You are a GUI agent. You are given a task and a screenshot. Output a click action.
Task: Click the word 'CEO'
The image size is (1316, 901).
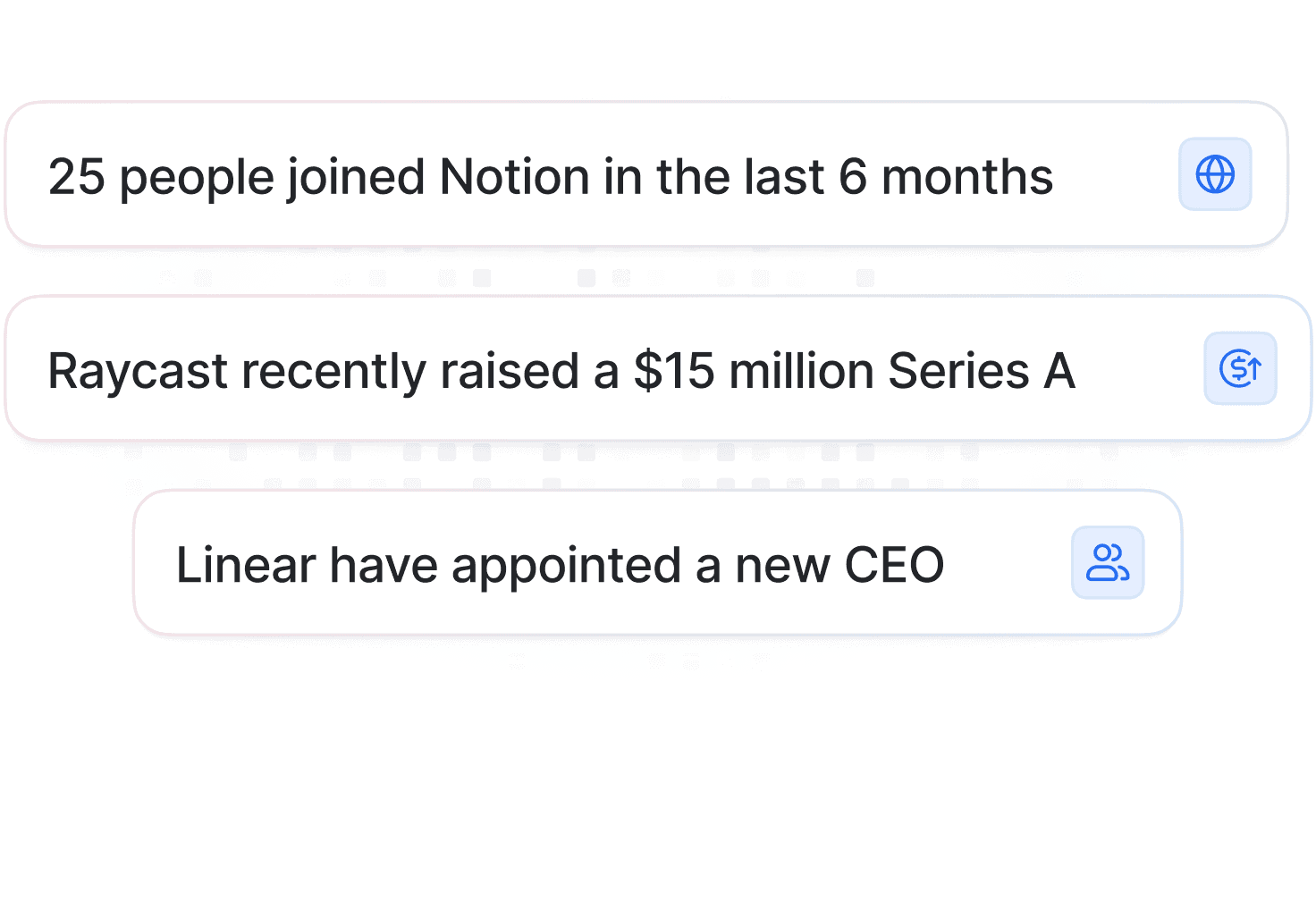coord(894,565)
